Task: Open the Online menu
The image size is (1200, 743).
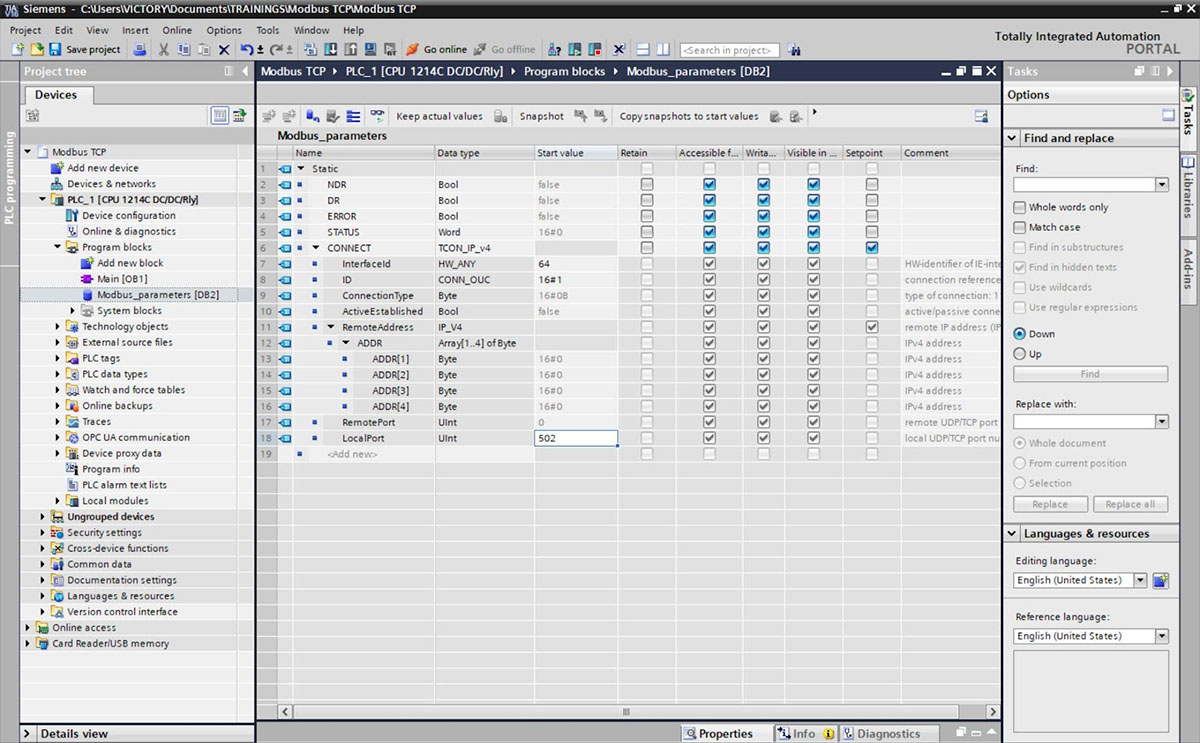Action: (177, 31)
